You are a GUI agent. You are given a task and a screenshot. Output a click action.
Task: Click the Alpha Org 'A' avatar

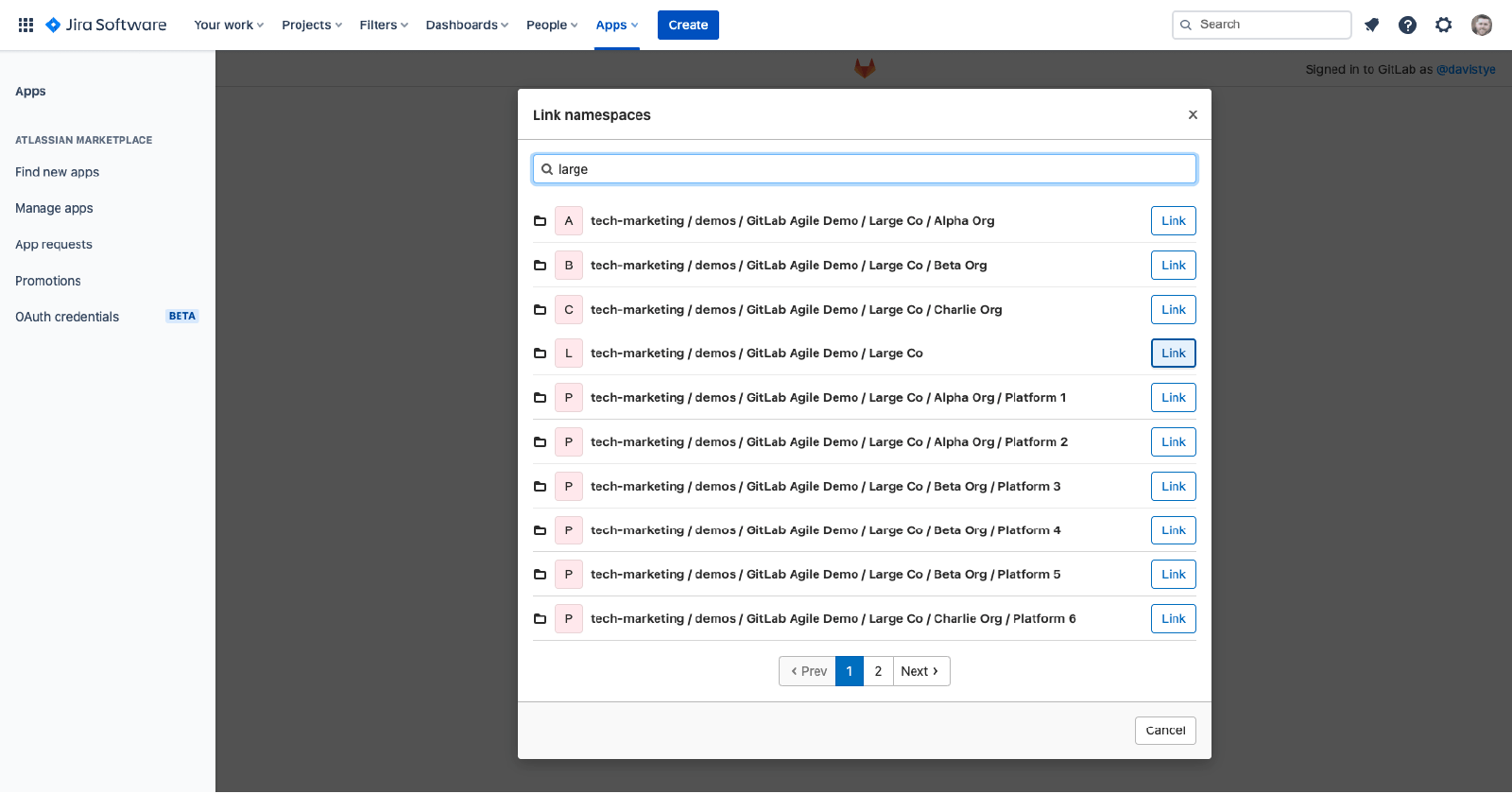pyautogui.click(x=568, y=221)
